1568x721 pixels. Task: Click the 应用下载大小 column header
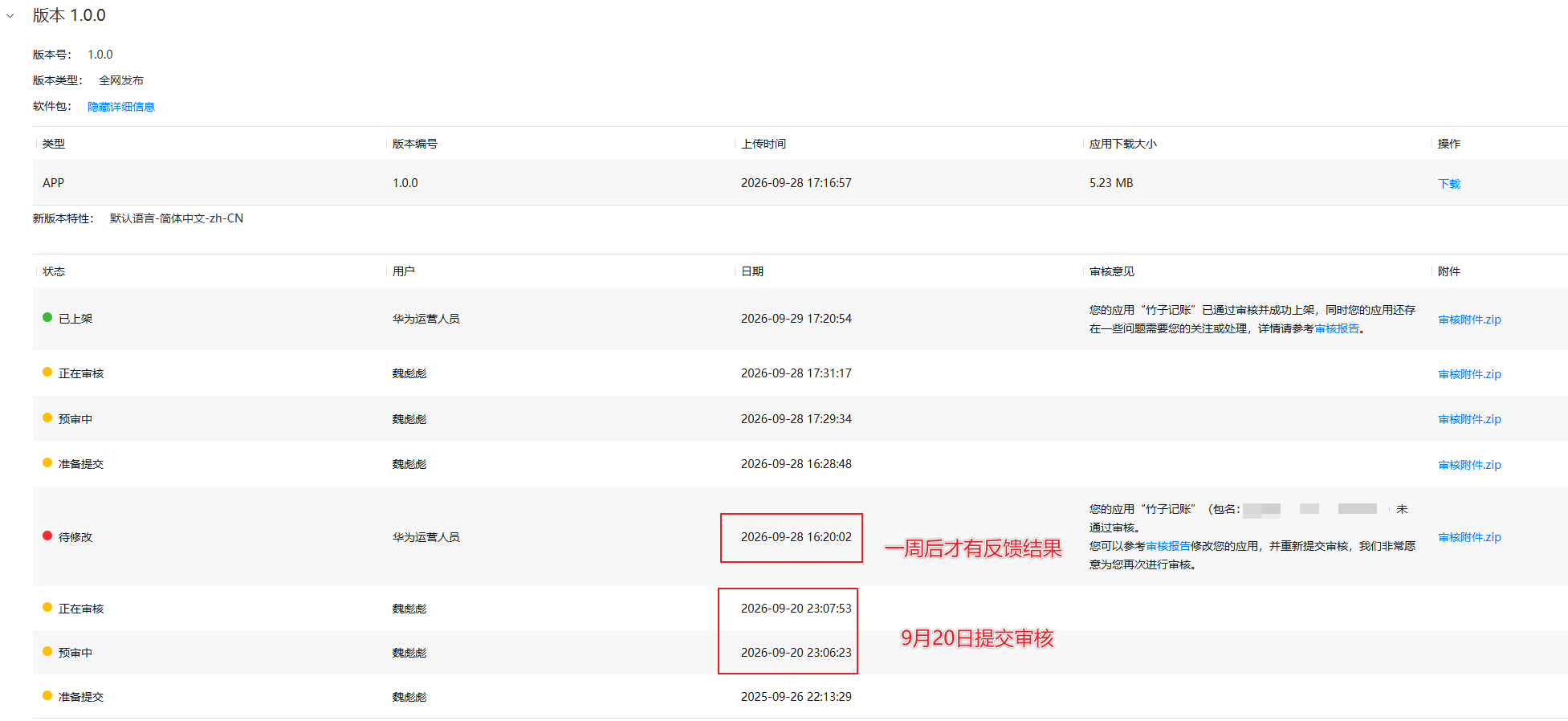(1123, 144)
